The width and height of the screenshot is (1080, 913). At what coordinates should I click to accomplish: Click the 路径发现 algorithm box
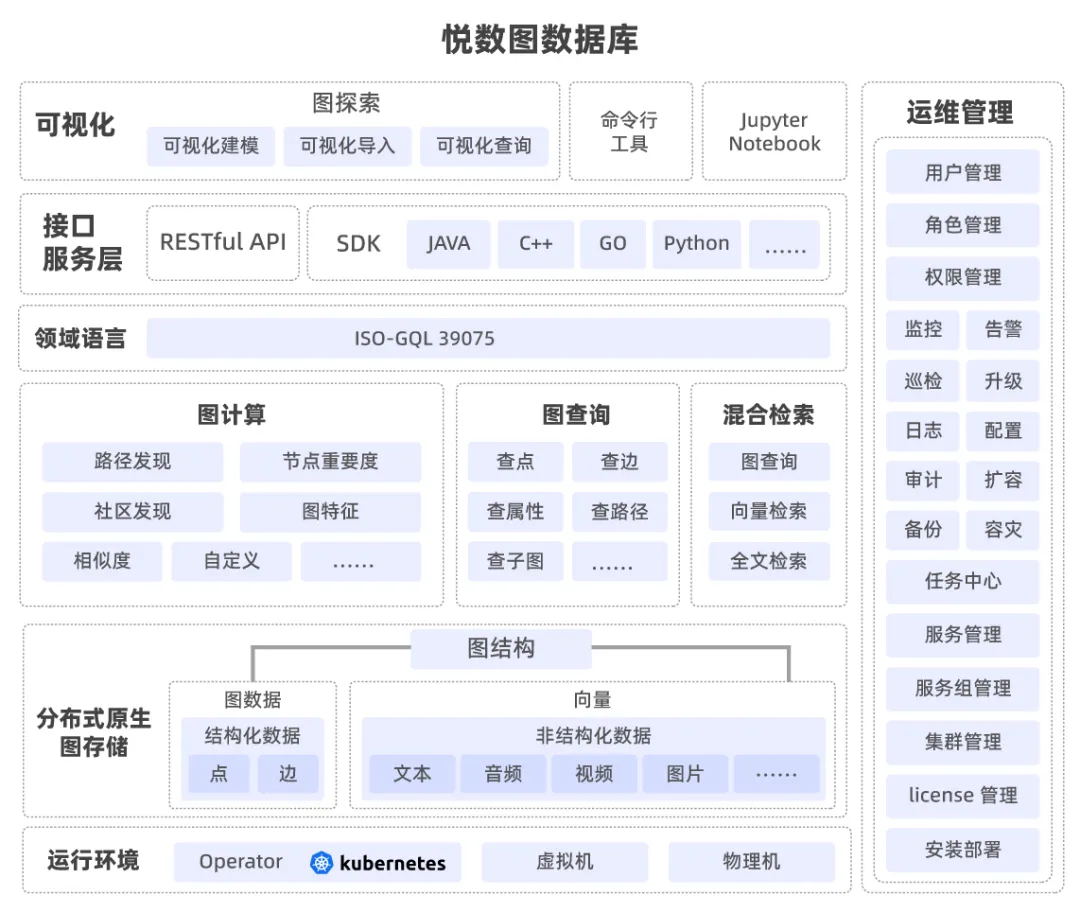[x=132, y=462]
